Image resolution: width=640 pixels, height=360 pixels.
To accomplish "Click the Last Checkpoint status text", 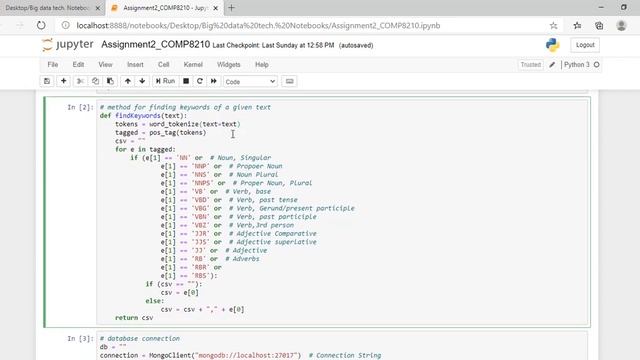I will coord(273,45).
